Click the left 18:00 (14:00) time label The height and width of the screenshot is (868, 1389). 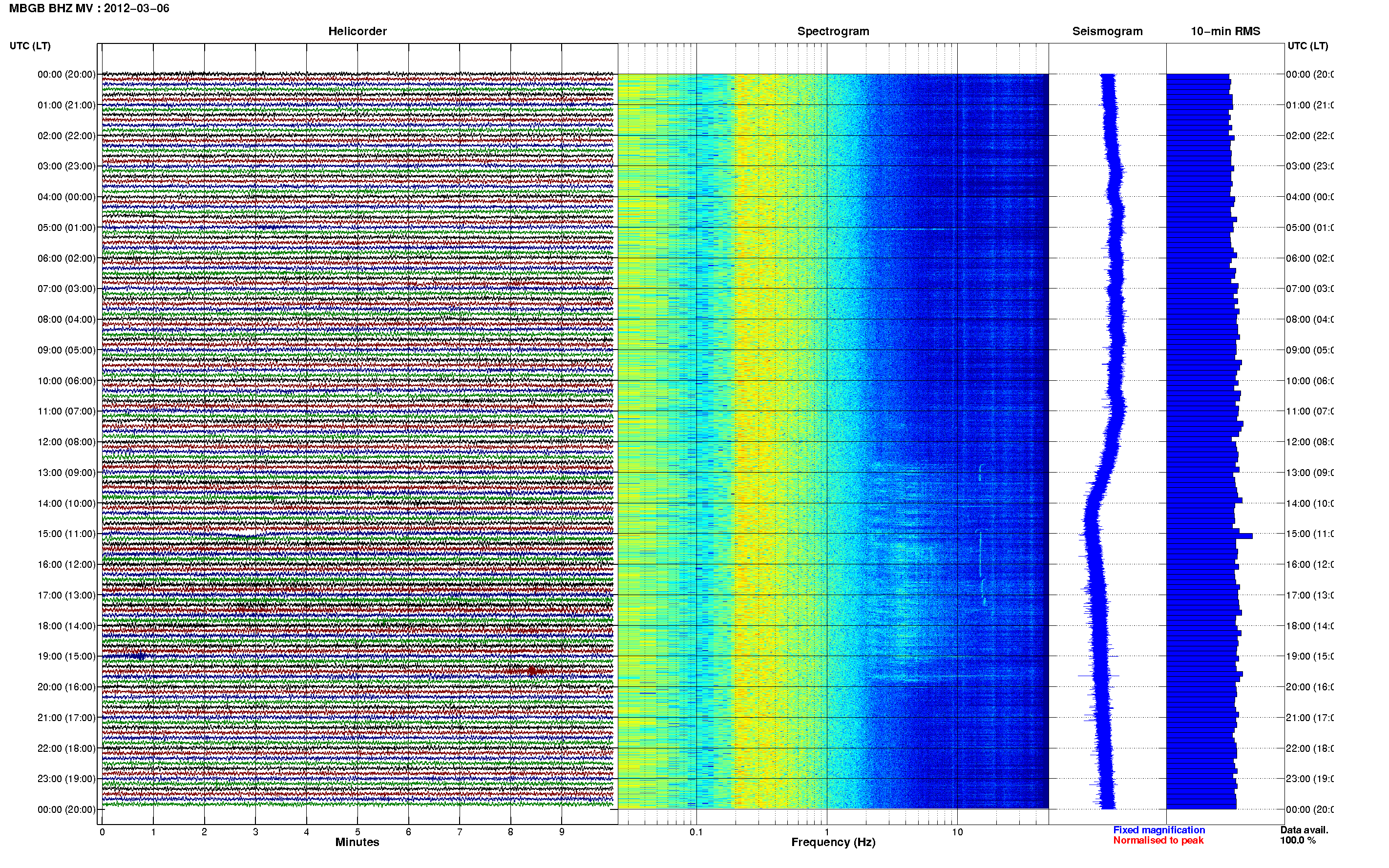66,626
